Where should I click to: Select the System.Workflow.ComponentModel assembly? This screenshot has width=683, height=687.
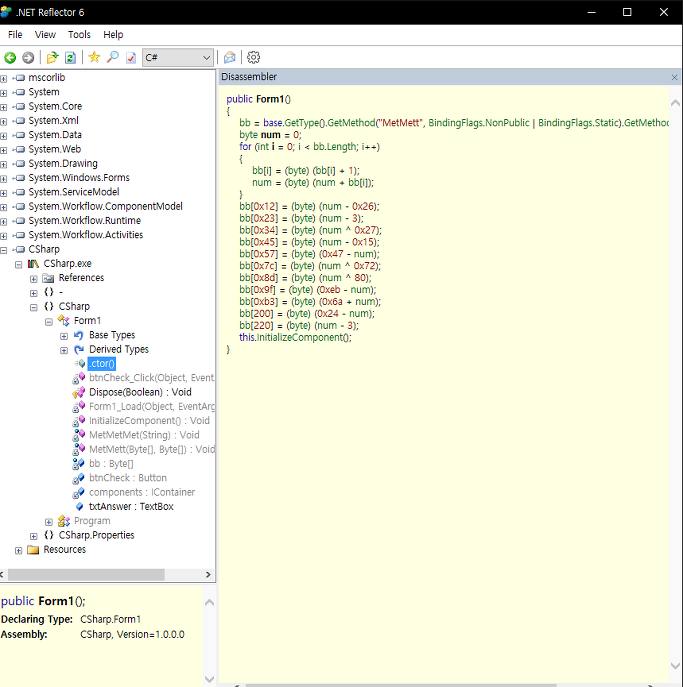[106, 206]
